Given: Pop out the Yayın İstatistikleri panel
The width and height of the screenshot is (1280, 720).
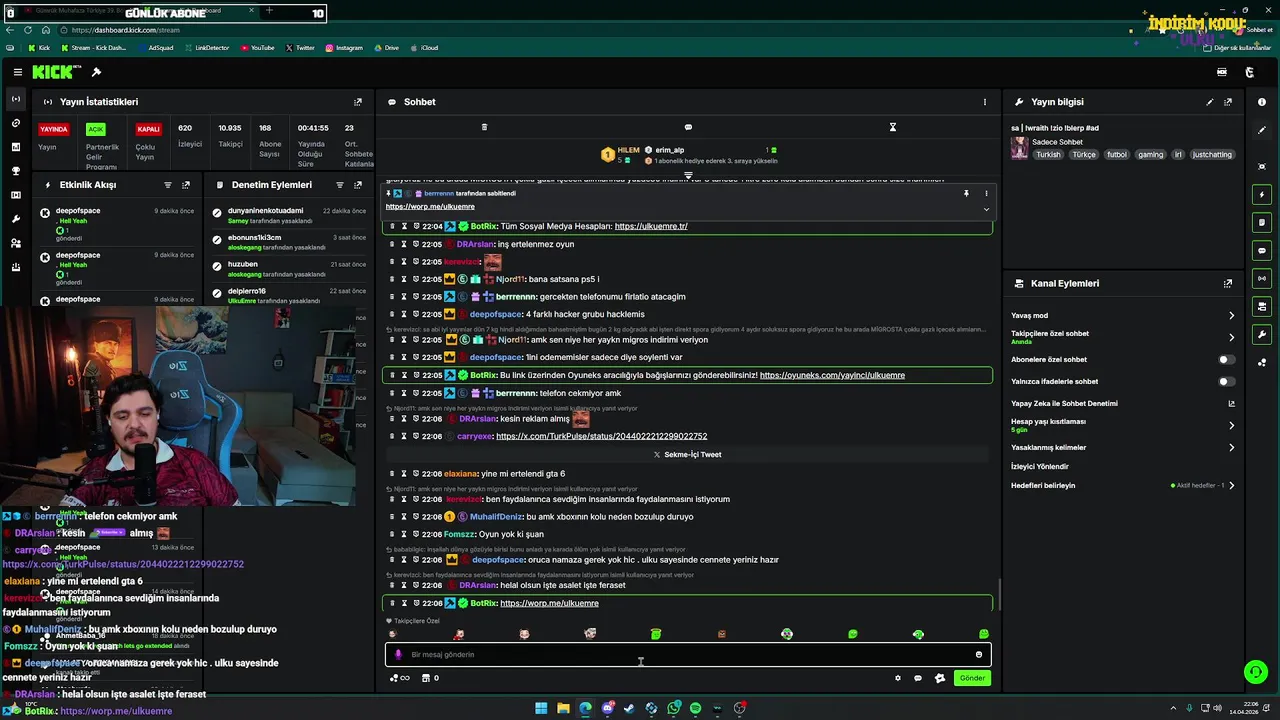Looking at the screenshot, I should [358, 102].
